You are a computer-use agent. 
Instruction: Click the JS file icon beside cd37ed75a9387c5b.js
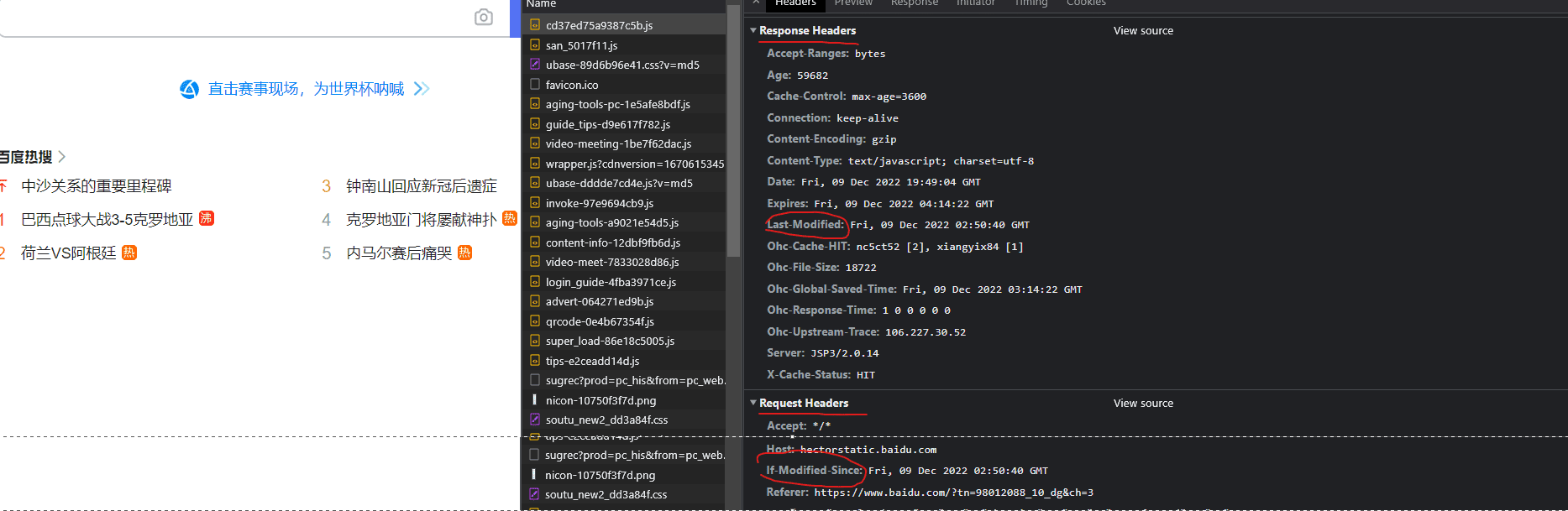click(x=535, y=25)
